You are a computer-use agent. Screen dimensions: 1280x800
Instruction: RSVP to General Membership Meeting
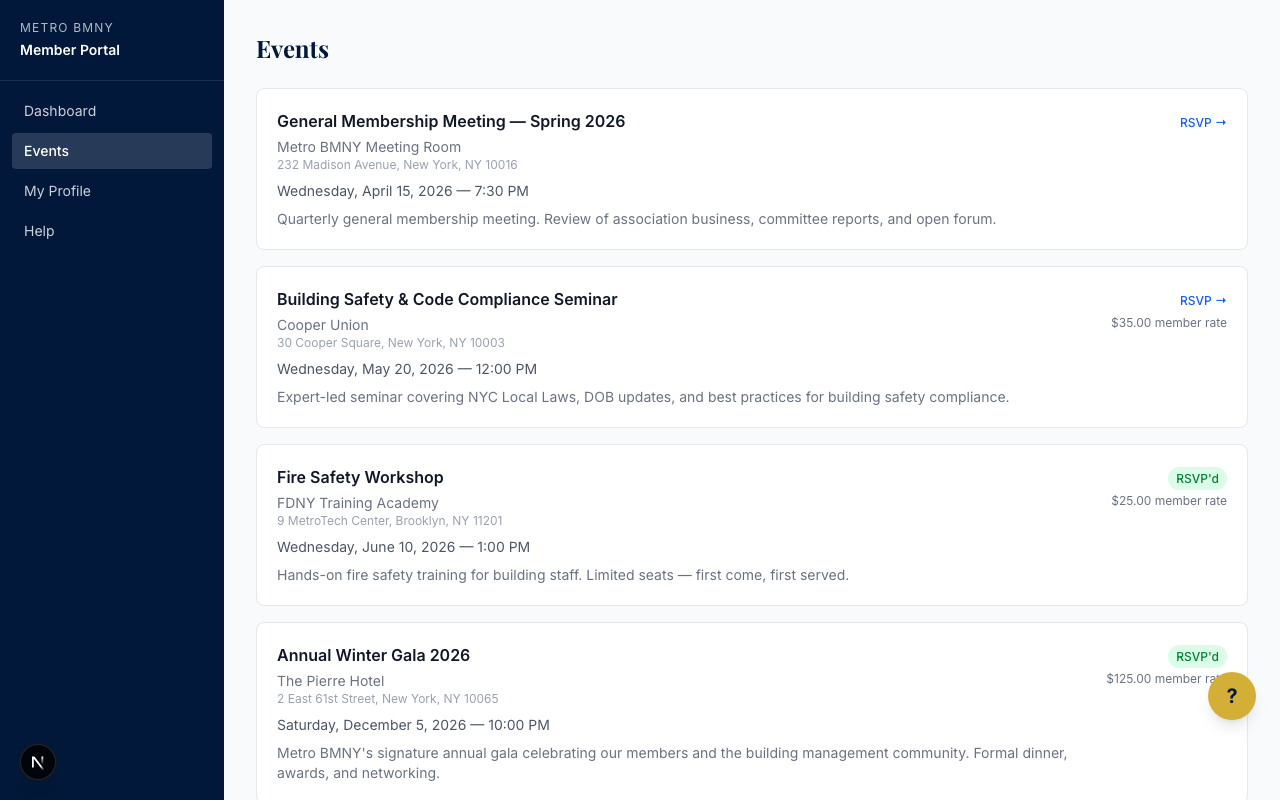coord(1202,123)
